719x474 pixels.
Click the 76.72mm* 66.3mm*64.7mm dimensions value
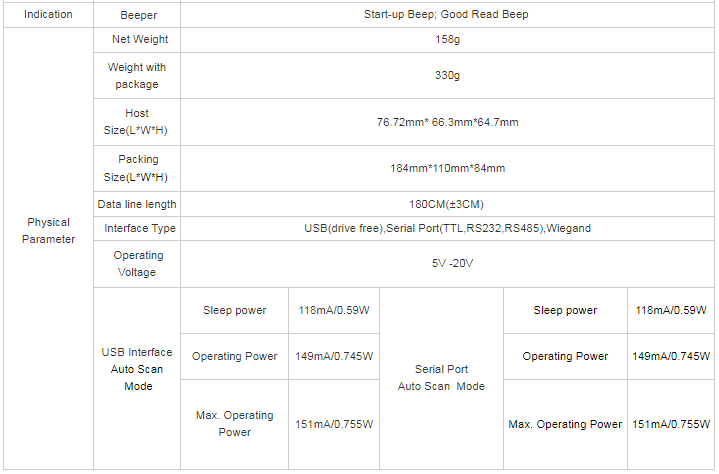point(447,122)
